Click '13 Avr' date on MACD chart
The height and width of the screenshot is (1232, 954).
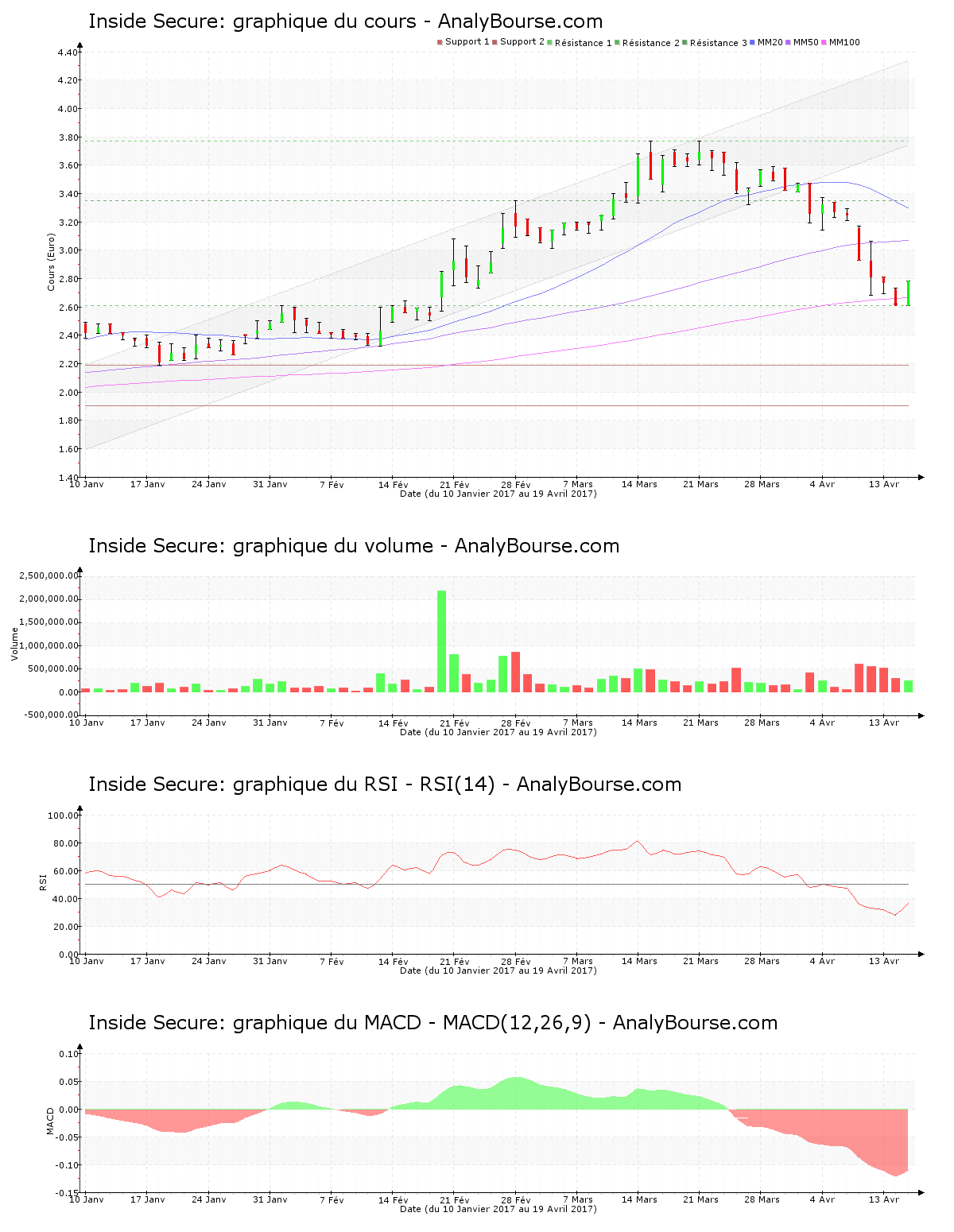pyautogui.click(x=884, y=1199)
